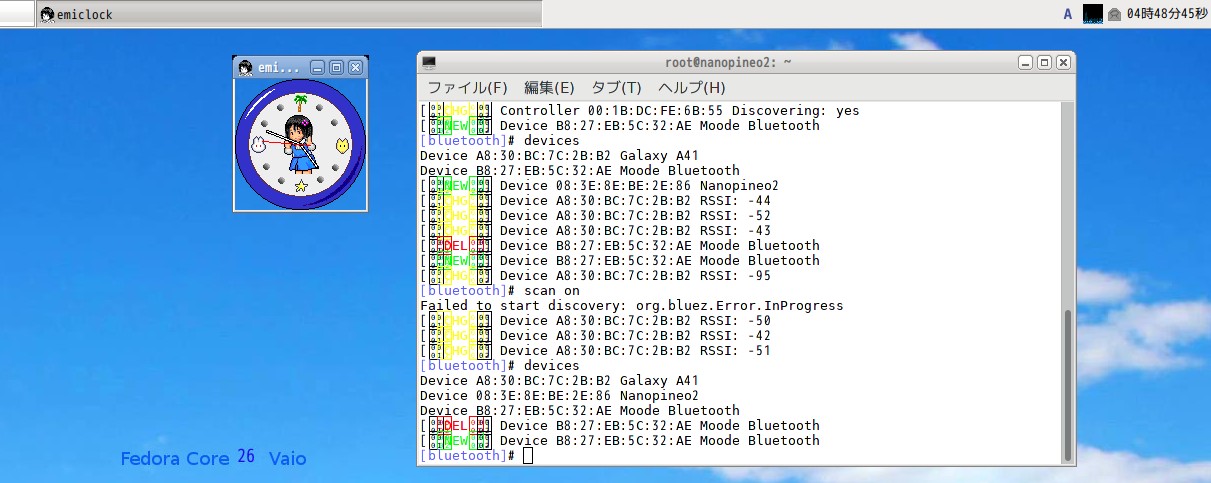This screenshot has width=1211, height=483.
Task: Click the emiclock taskbar button
Action: 78,14
